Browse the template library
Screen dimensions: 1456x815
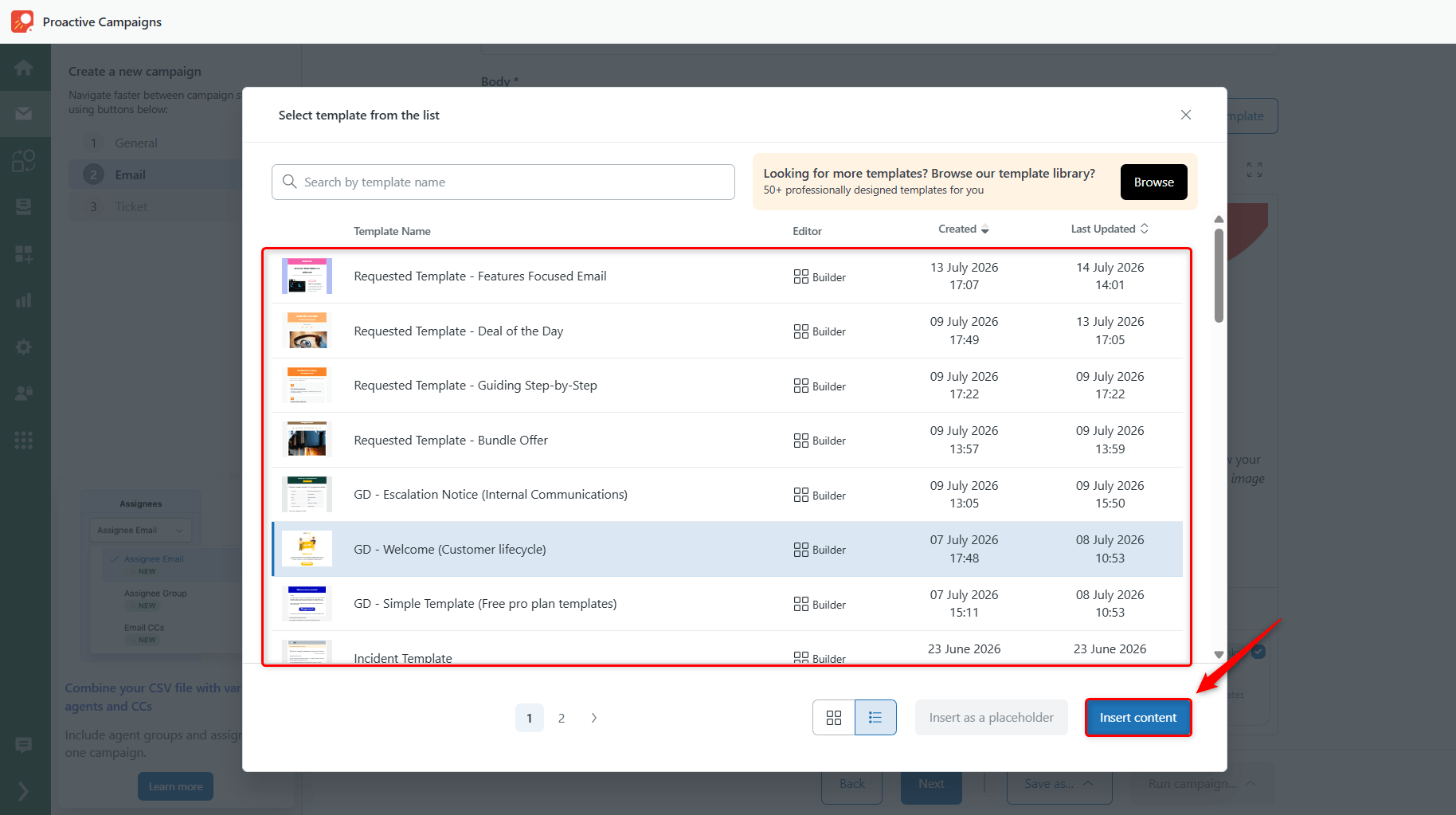pos(1153,182)
